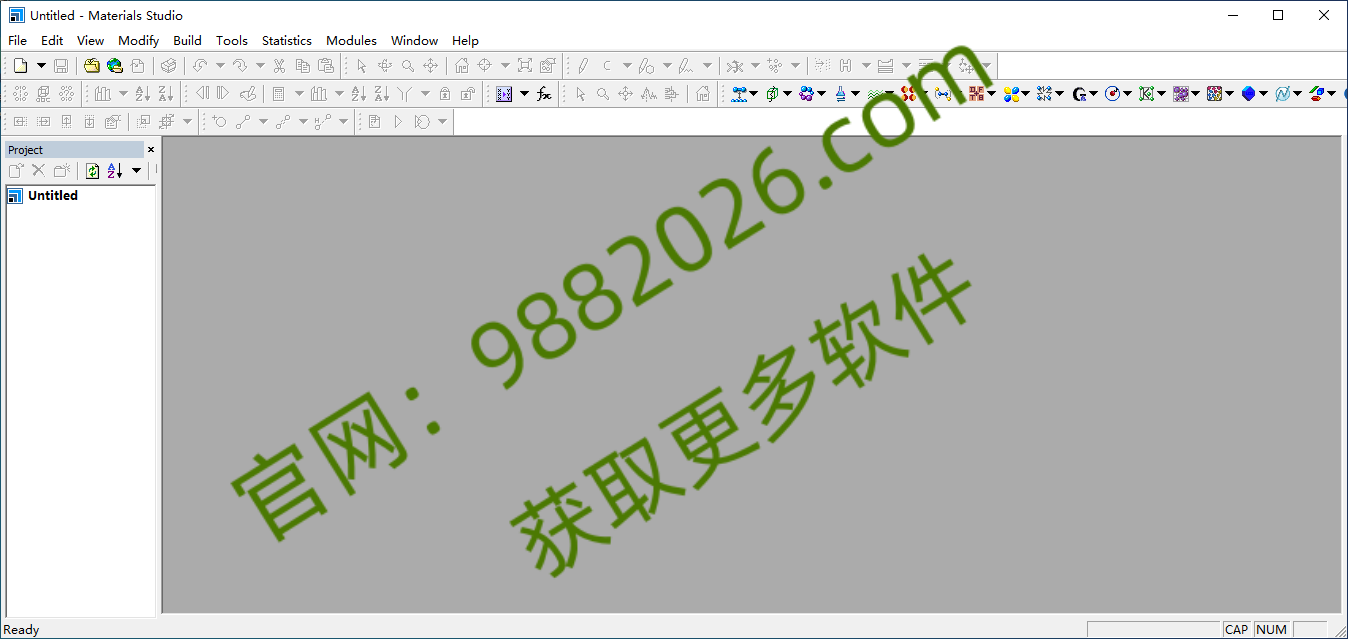Create a new document with the New icon
This screenshot has width=1348, height=639.
21,66
